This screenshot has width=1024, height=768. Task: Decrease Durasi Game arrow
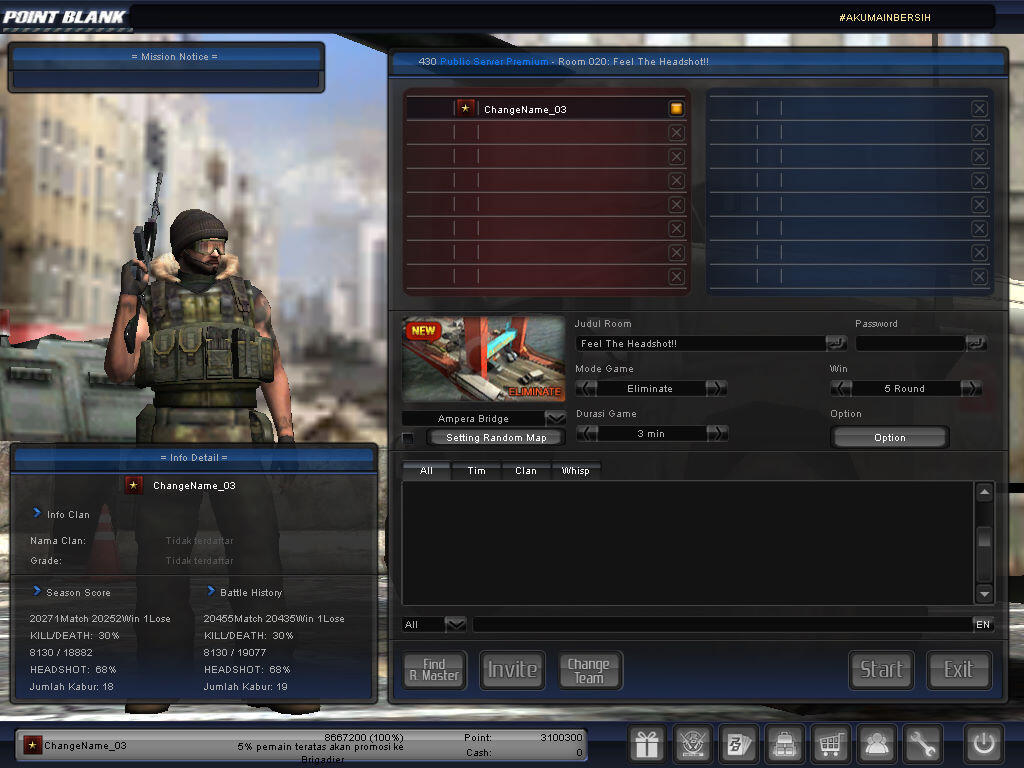point(587,434)
